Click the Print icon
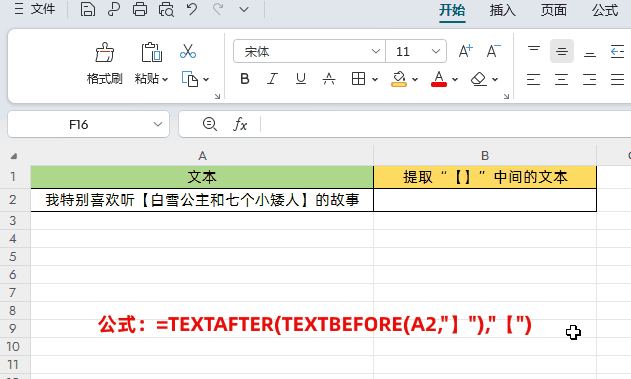Screen dimensions: 631x379 coord(140,9)
